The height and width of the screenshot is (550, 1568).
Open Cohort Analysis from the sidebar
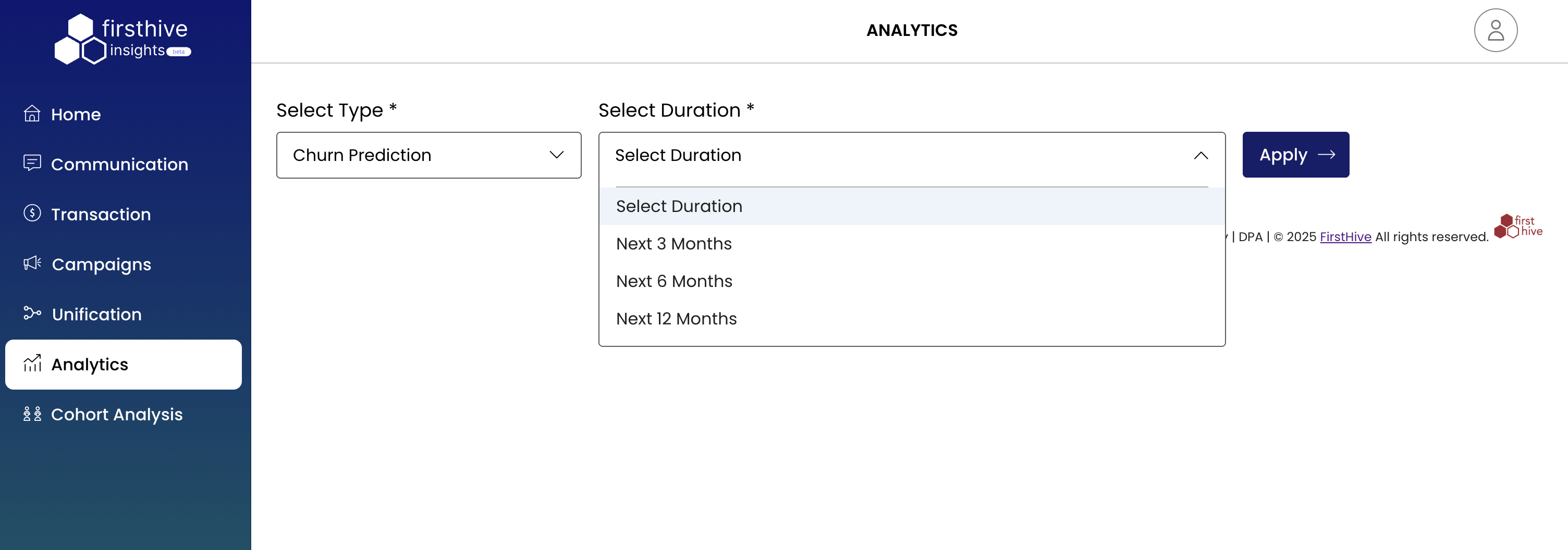tap(116, 415)
